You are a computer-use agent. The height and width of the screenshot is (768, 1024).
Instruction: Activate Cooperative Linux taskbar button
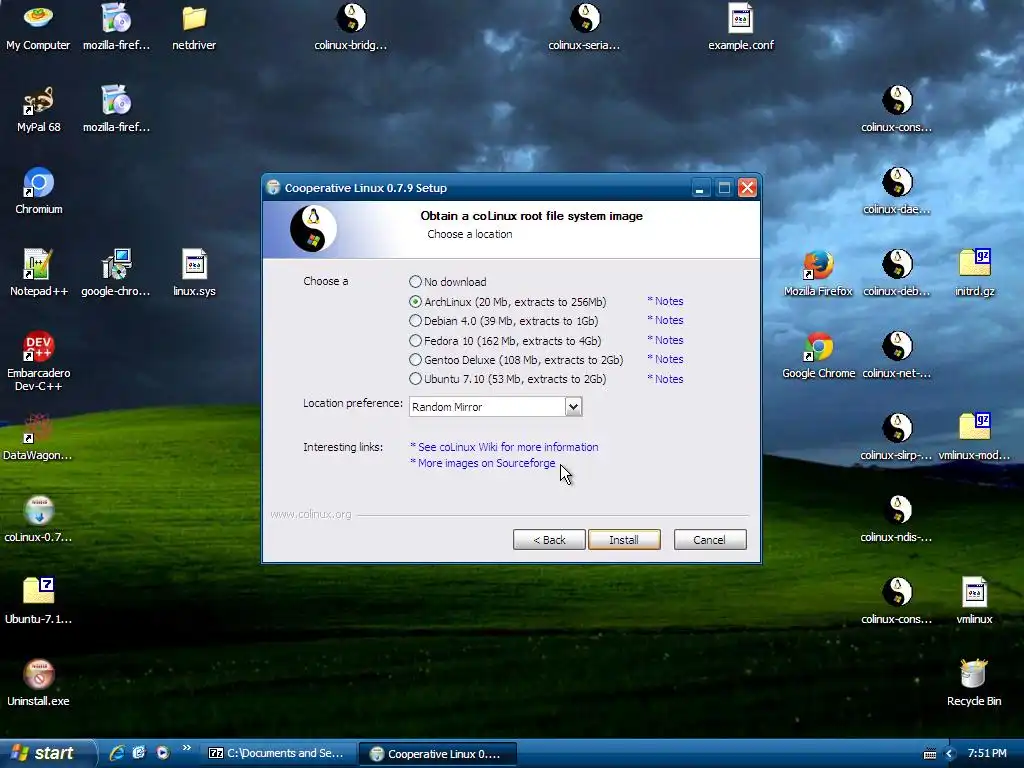[438, 754]
